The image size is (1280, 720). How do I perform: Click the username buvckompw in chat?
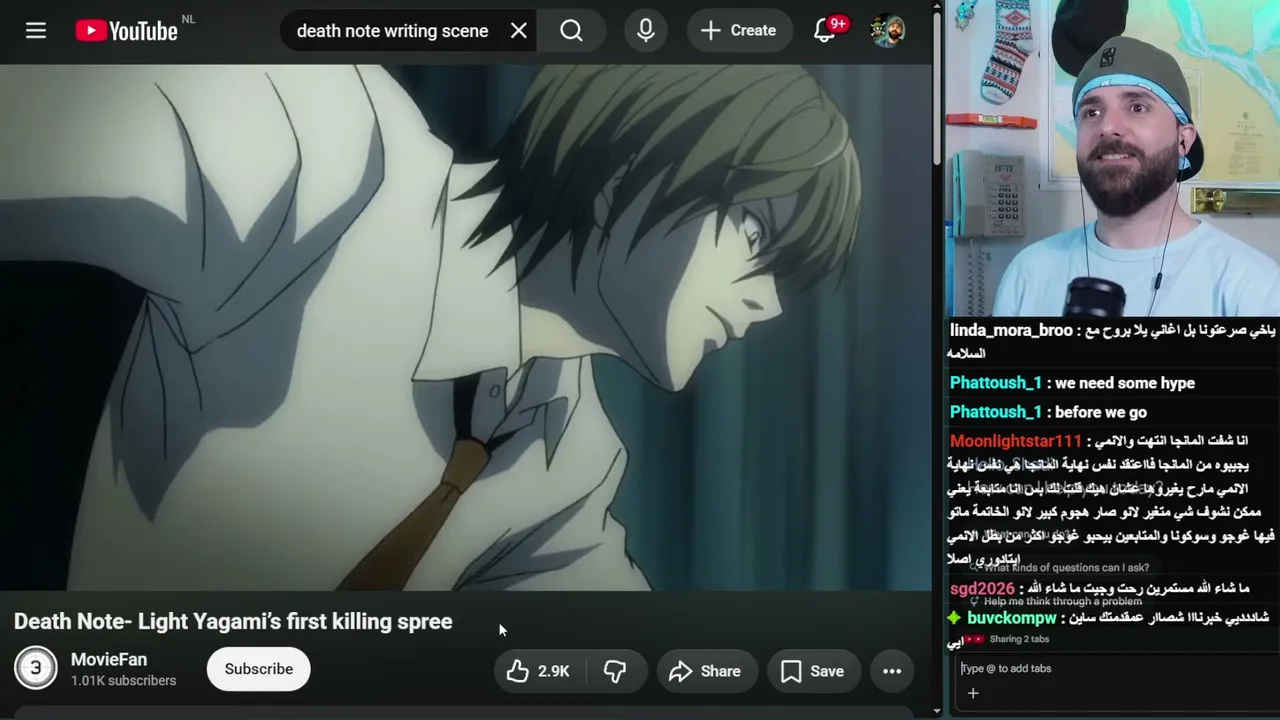[x=1012, y=618]
